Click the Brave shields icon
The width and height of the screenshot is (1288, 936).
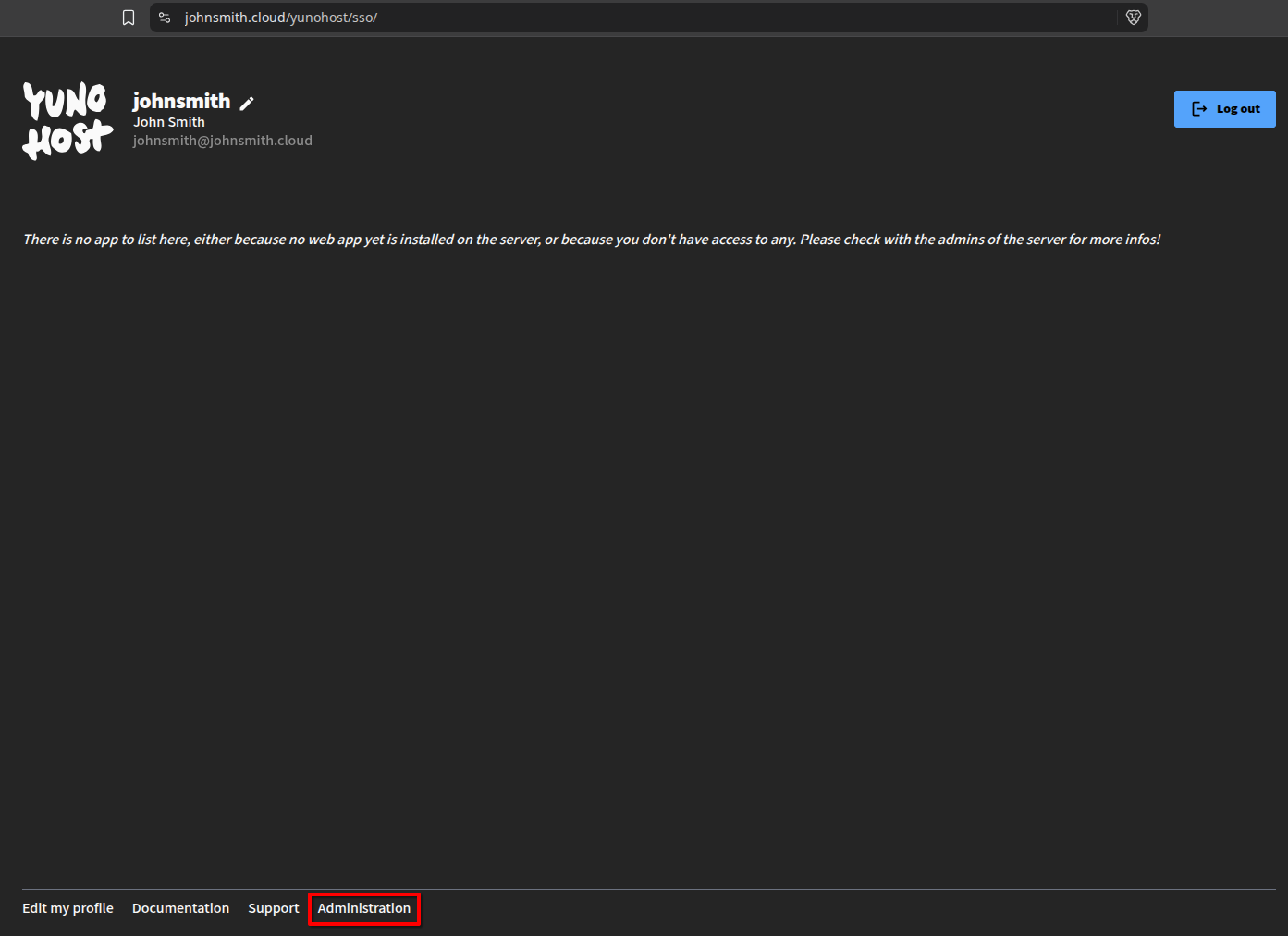pos(1133,18)
